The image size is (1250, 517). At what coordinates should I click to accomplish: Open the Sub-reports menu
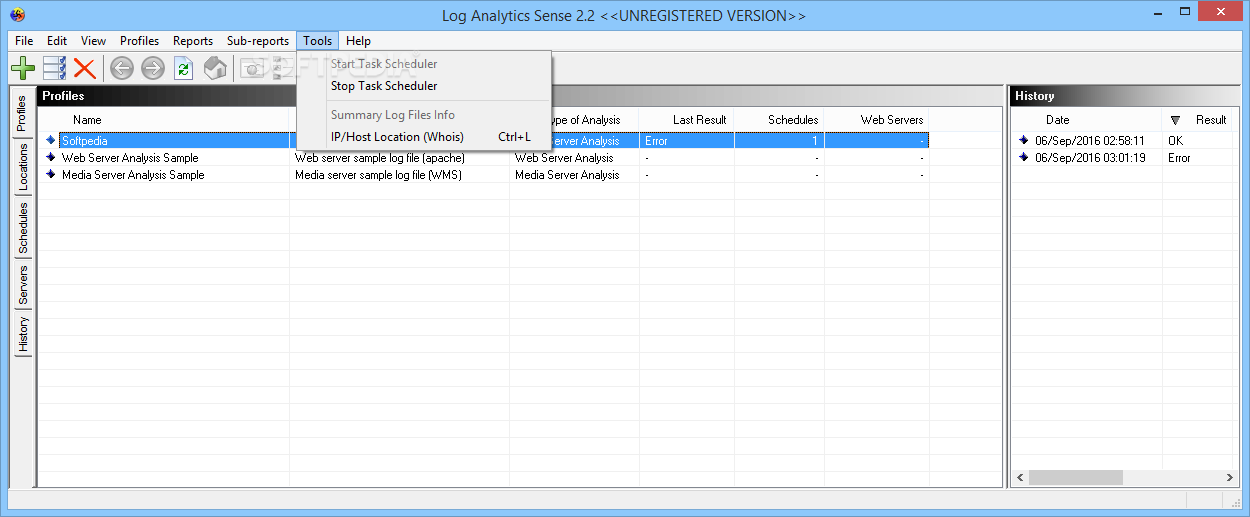pos(257,41)
